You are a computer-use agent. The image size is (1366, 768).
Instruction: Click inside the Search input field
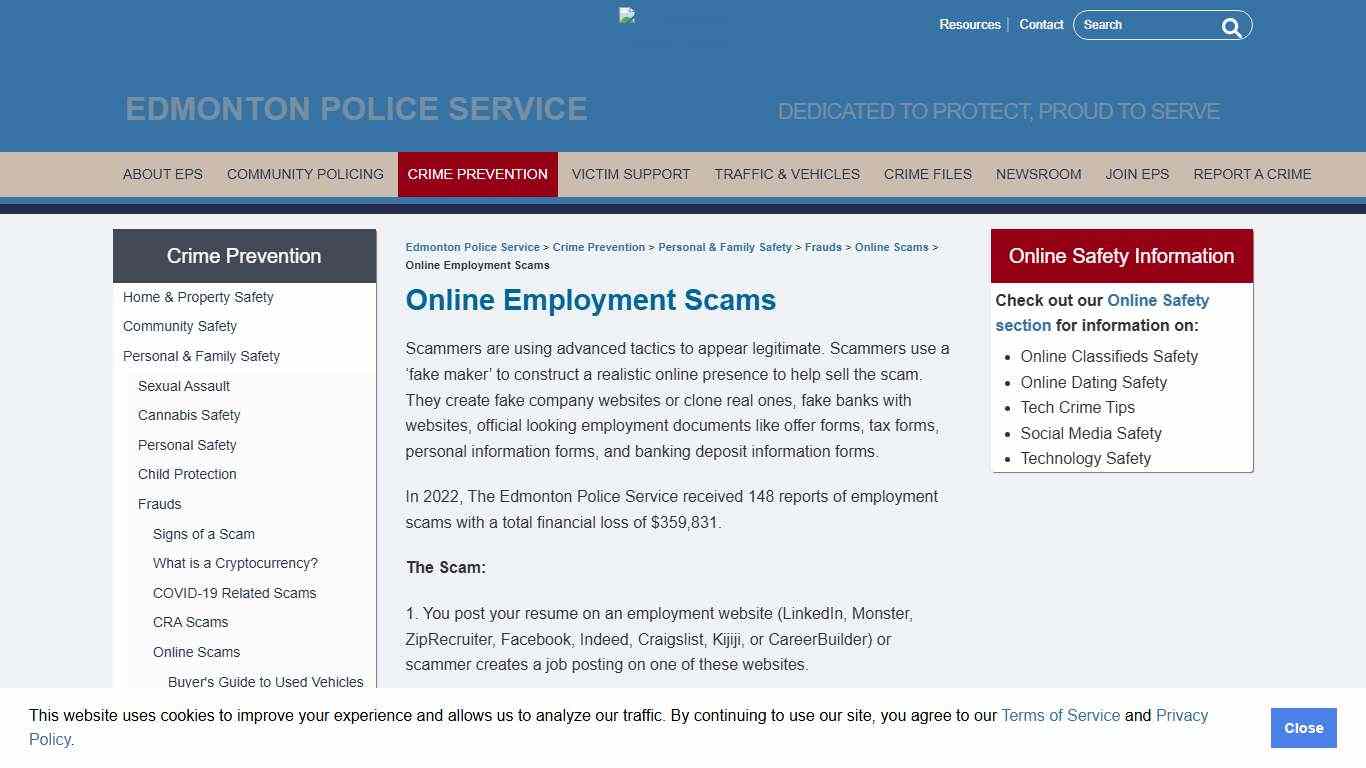point(1150,24)
